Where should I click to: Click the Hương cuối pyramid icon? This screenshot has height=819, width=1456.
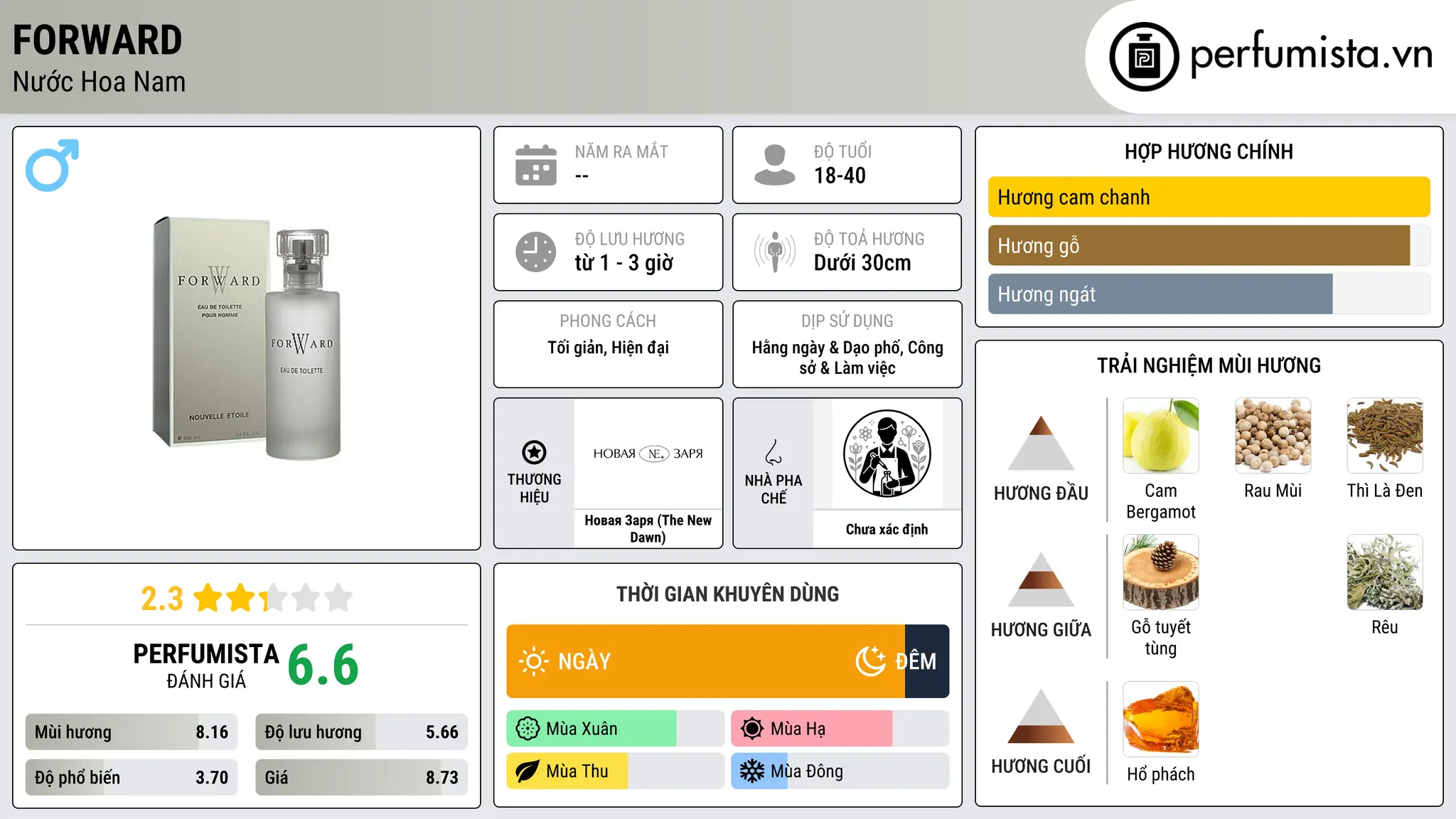1041,716
